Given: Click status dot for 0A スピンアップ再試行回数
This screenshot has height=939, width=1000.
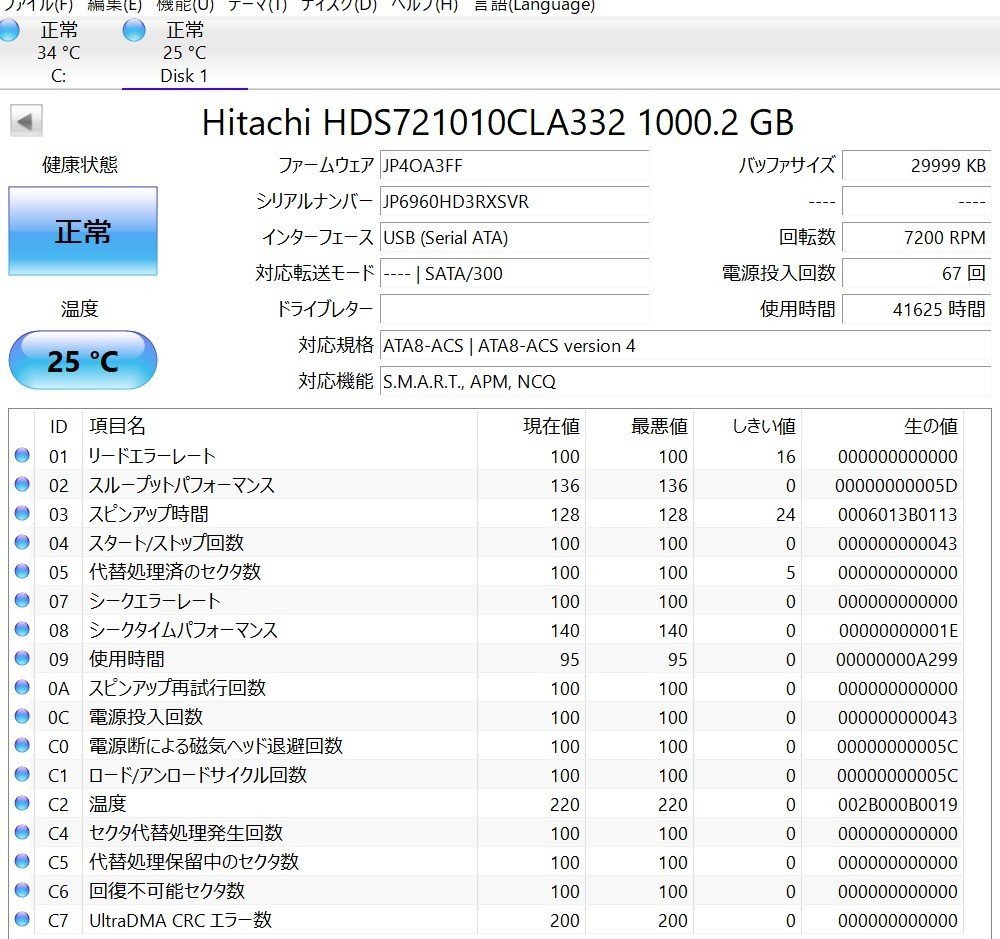Looking at the screenshot, I should [22, 687].
